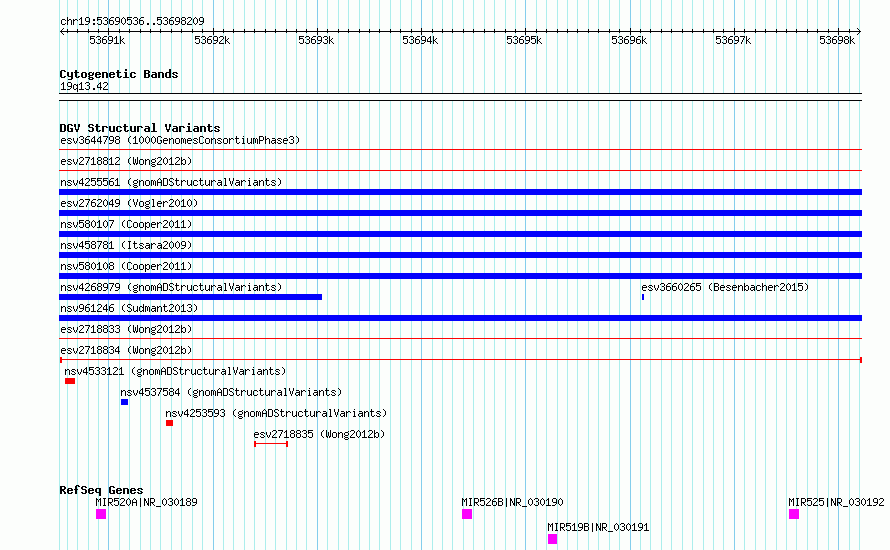Click the nsv580108 blue variant bar
This screenshot has width=890, height=550.
click(x=460, y=276)
